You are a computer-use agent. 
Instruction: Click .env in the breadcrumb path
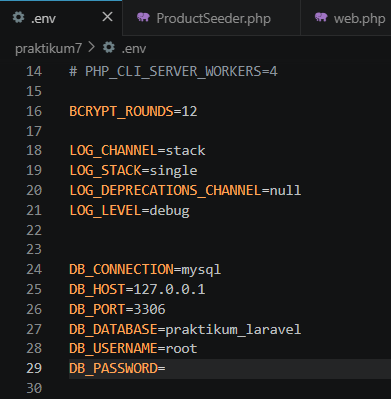pyautogui.click(x=134, y=49)
